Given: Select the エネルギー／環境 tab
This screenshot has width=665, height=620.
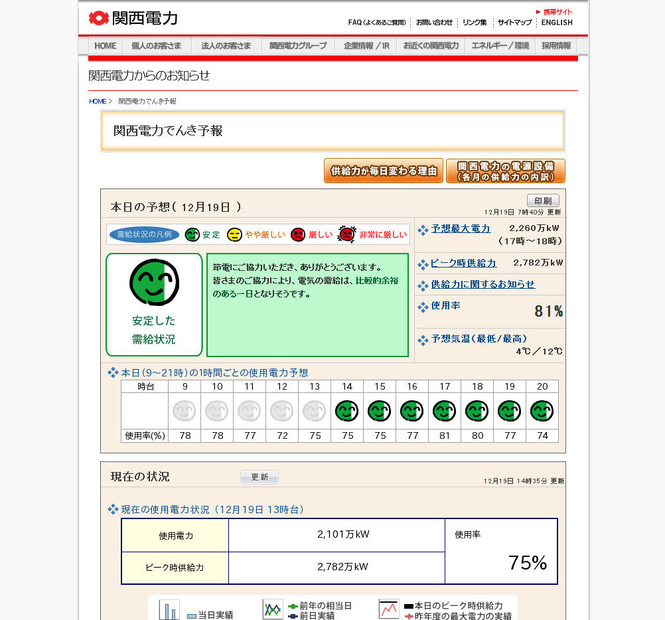Looking at the screenshot, I should [x=500, y=46].
